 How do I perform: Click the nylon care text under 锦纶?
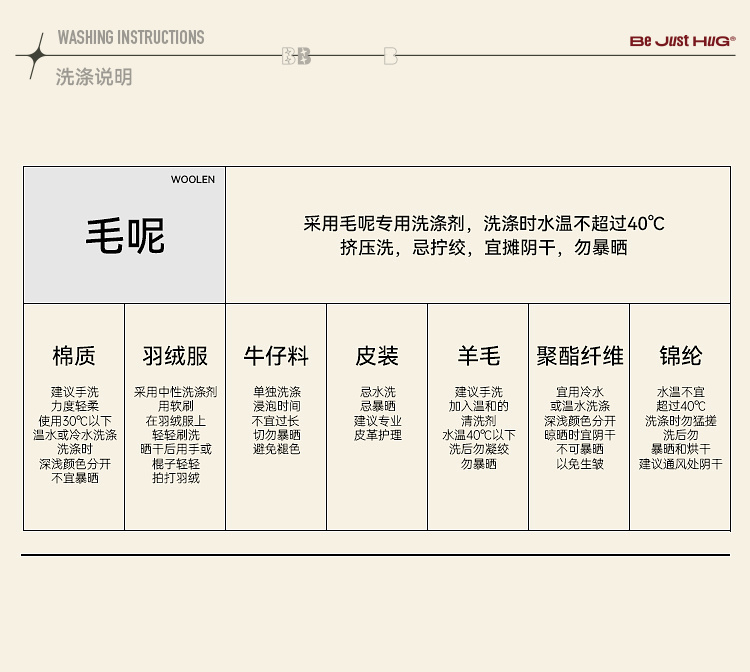pos(680,428)
